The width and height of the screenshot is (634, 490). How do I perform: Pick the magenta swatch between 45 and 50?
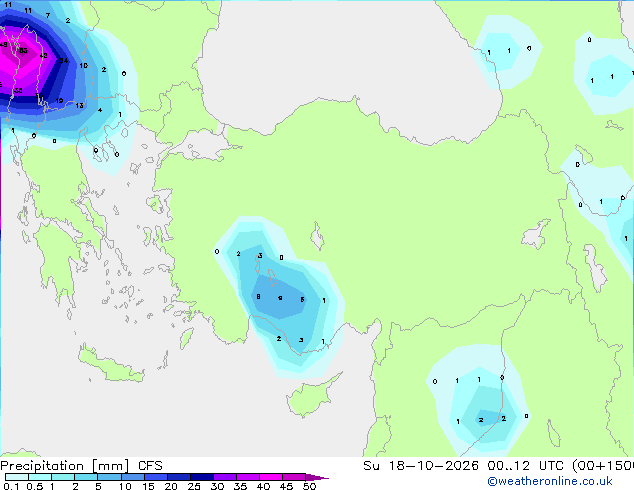[x=294, y=477]
